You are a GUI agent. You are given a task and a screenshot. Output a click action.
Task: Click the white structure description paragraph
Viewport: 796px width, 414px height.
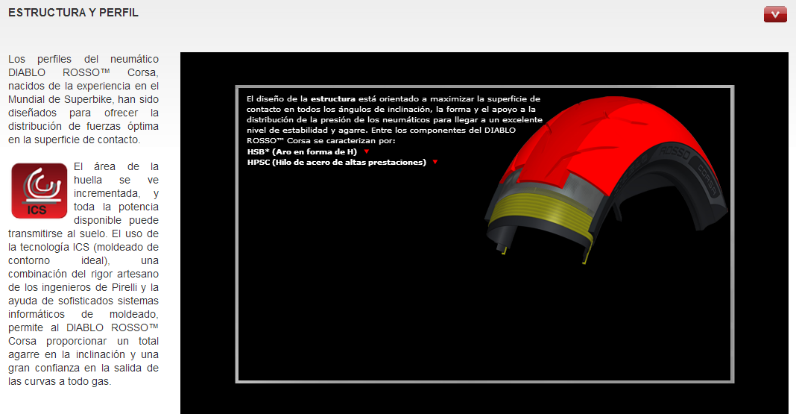(392, 122)
